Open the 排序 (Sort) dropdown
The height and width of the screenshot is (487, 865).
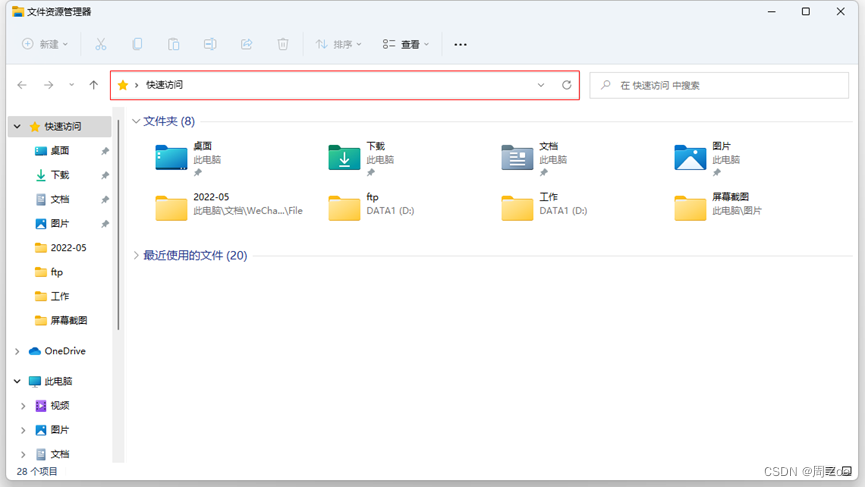338,44
